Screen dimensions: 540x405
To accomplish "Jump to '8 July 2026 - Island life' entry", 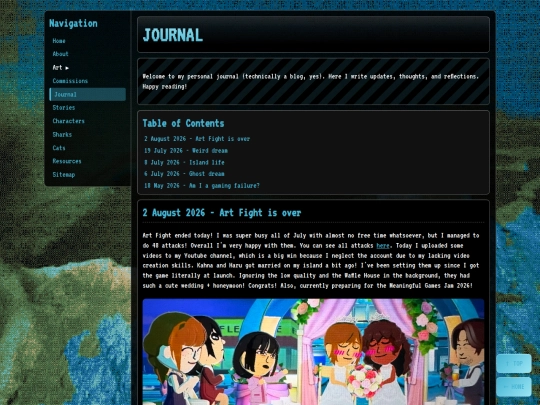I will click(x=184, y=162).
